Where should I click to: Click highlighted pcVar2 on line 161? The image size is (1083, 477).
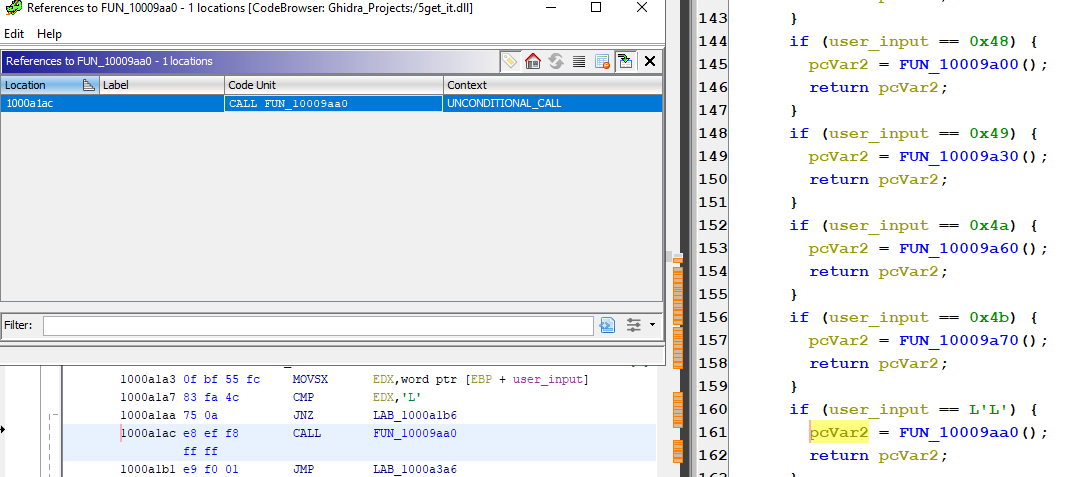838,432
